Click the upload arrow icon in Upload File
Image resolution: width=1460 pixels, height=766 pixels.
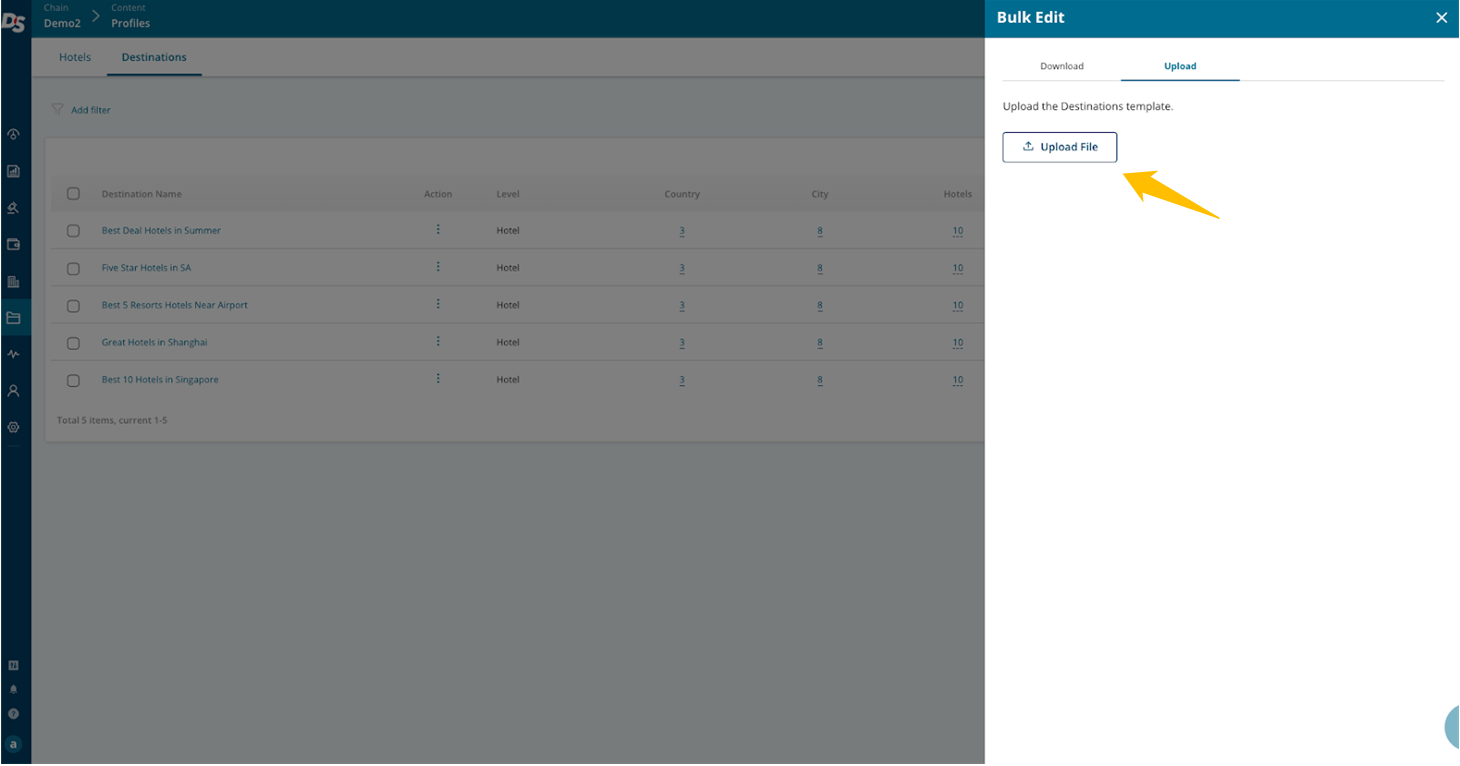pos(1028,146)
